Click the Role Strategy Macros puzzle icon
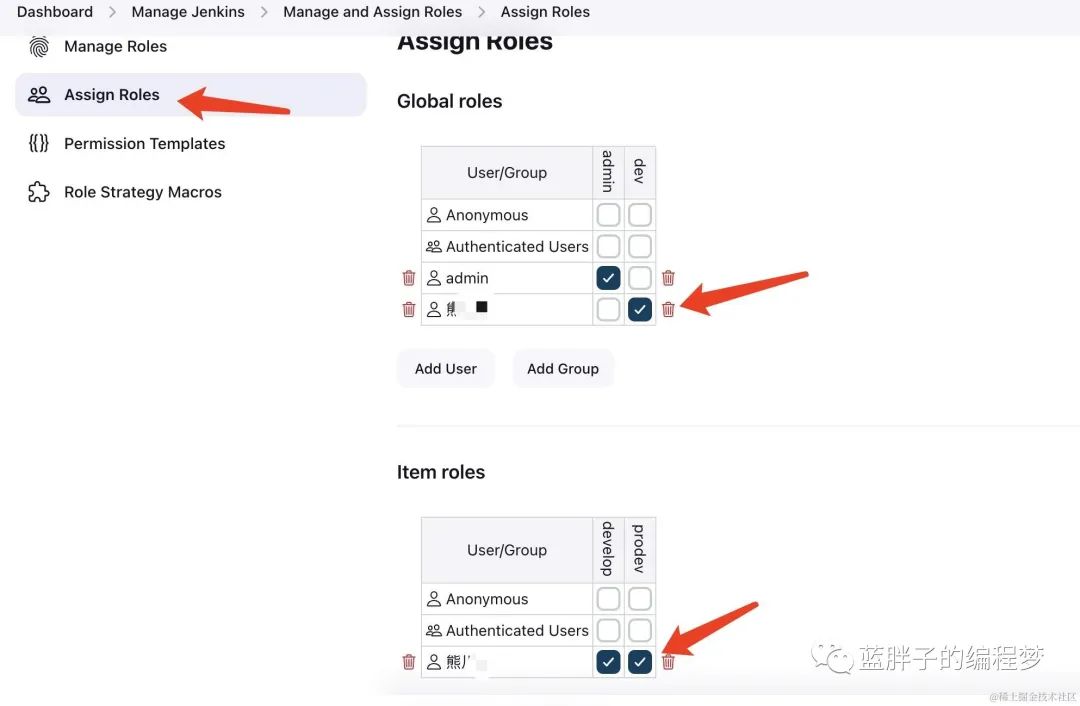 click(x=39, y=191)
